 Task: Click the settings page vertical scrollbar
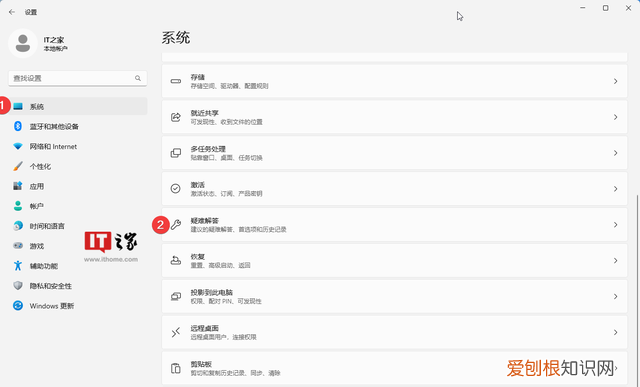point(637,290)
